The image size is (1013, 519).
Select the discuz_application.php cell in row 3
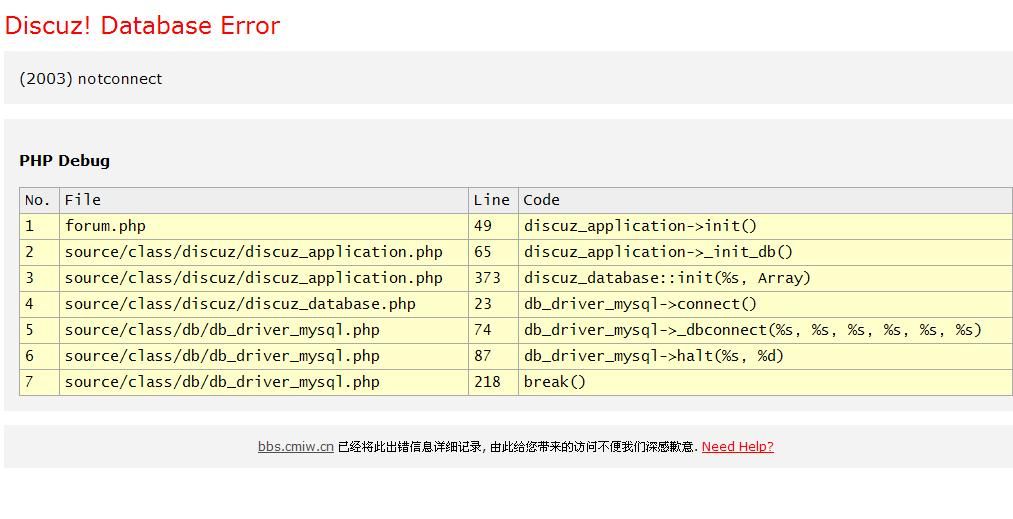(264, 278)
